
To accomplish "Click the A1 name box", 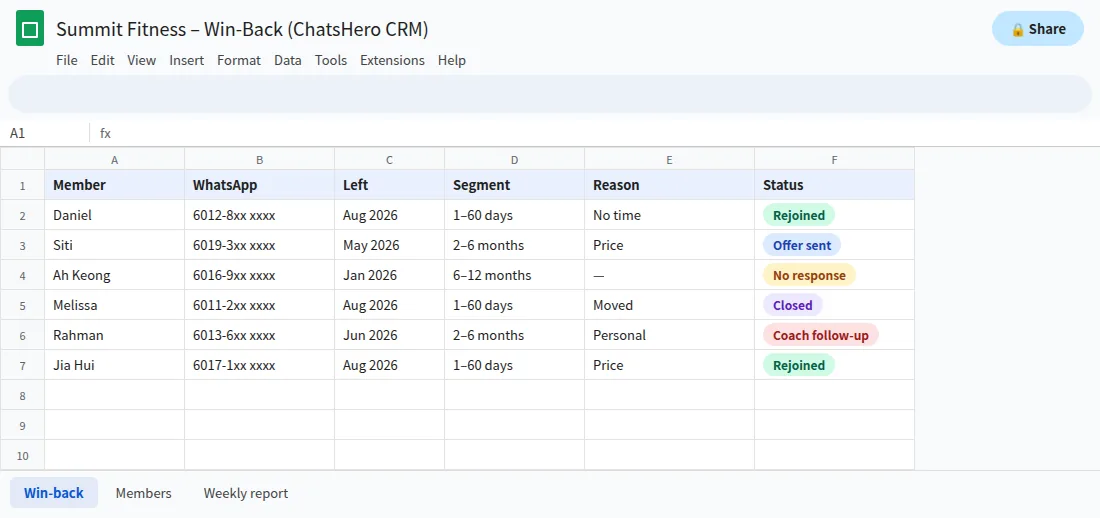I will [x=45, y=133].
